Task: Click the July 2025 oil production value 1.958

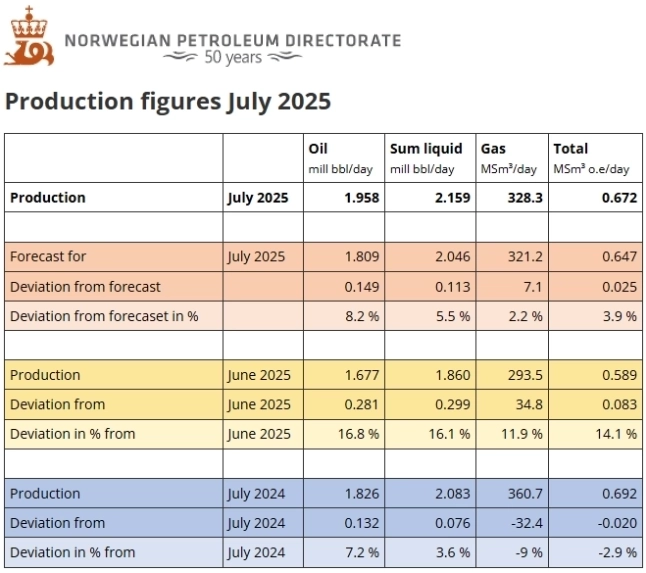Action: [361, 198]
